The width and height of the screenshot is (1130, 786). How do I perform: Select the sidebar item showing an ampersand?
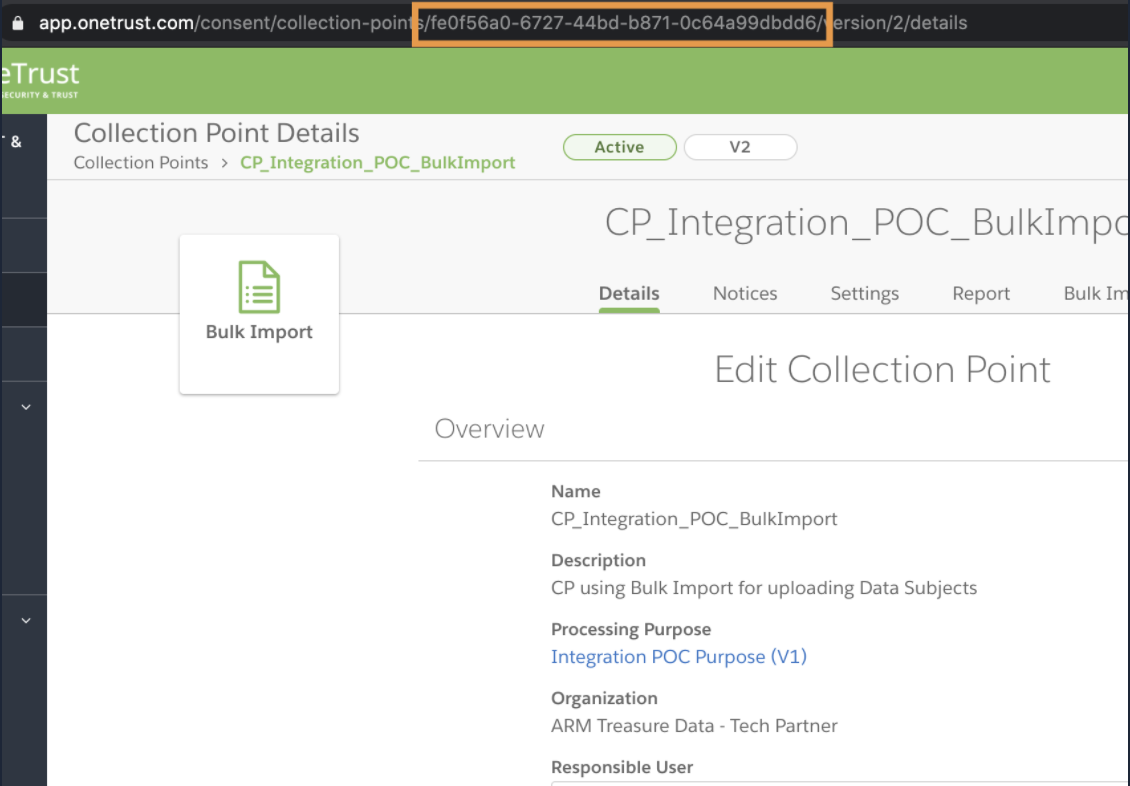click(17, 142)
